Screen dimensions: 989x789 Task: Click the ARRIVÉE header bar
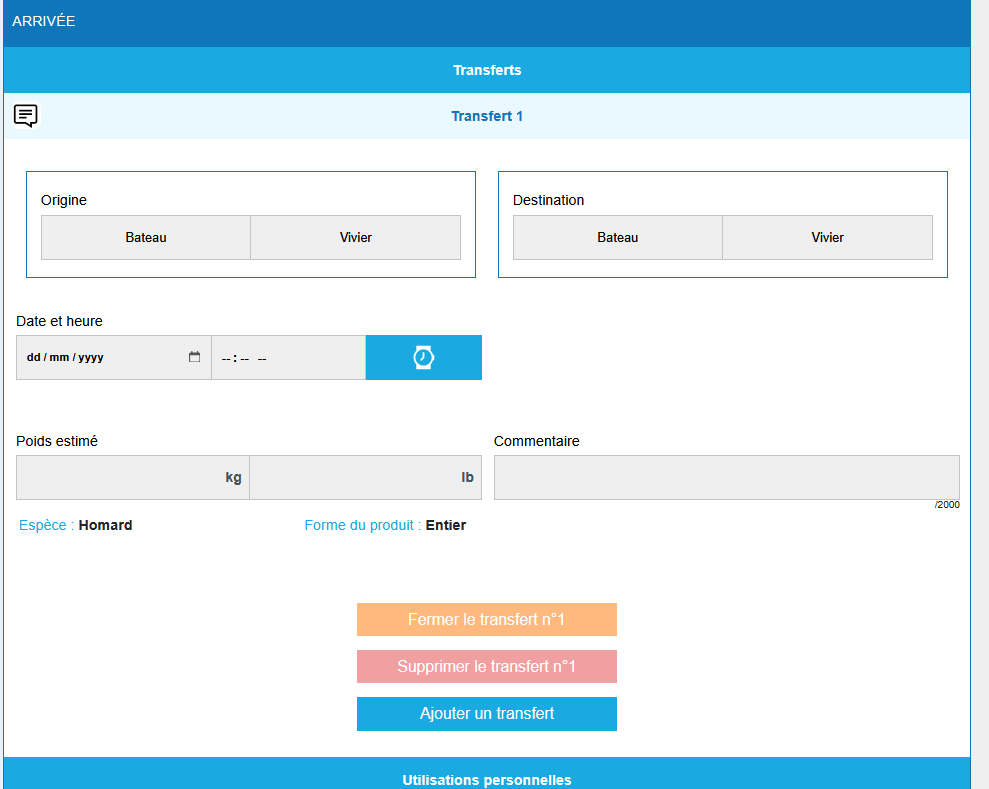point(487,22)
